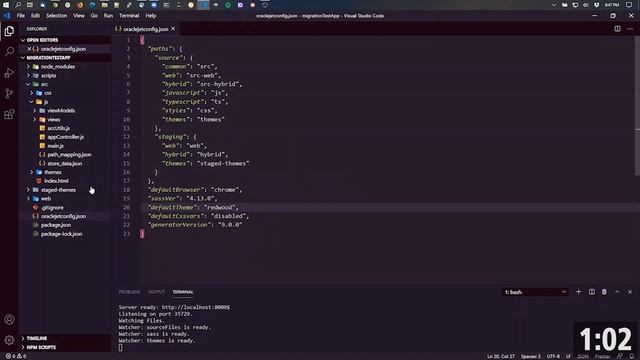Expand the css folder
This screenshot has width=640, height=360.
pyautogui.click(x=31, y=93)
